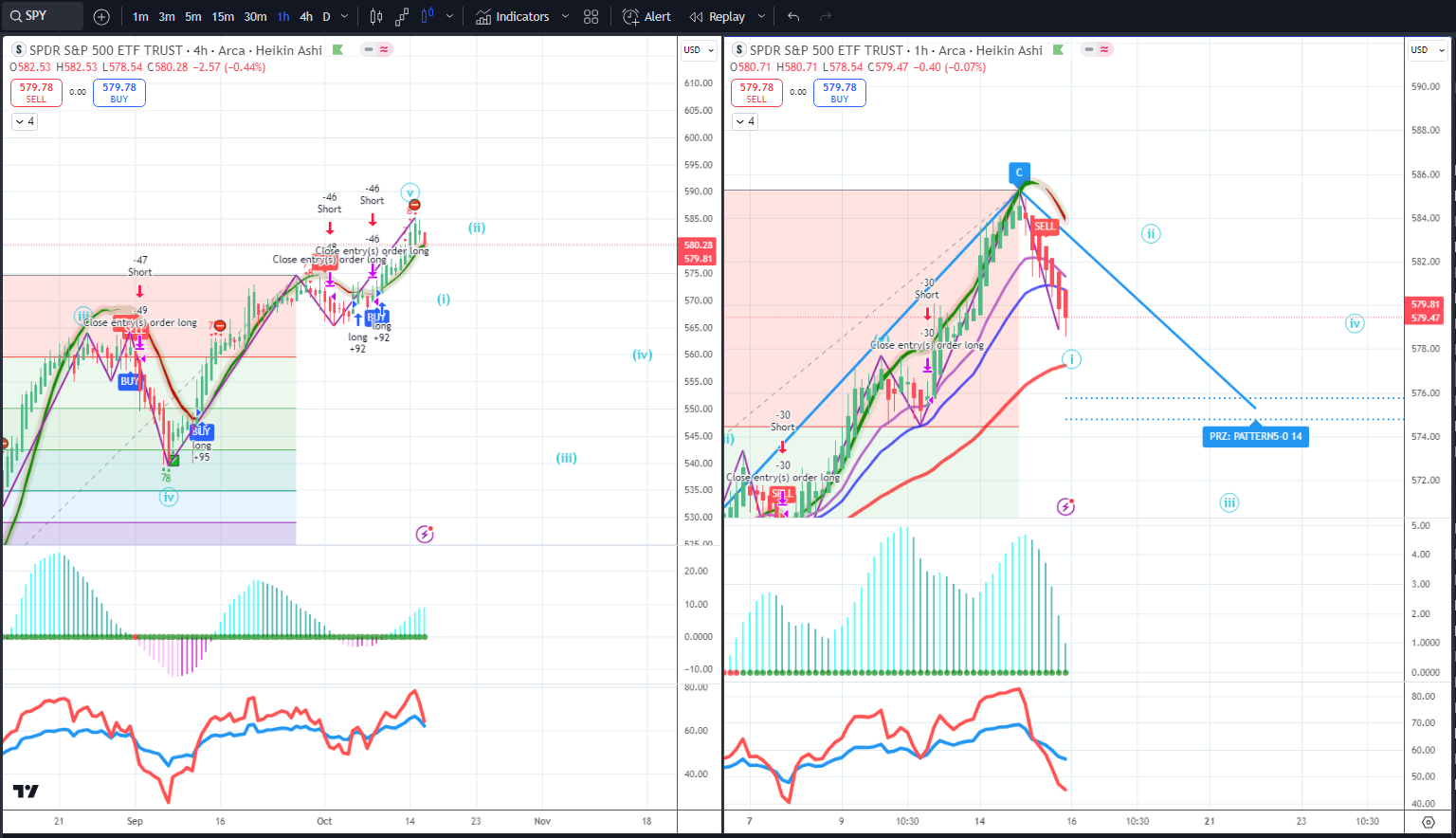This screenshot has height=838, width=1456.
Task: Select the step line chart style icon
Action: coord(402,16)
